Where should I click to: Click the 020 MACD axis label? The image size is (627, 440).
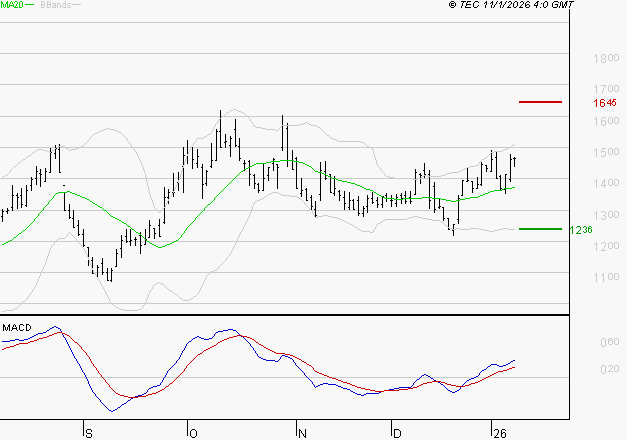click(x=609, y=369)
